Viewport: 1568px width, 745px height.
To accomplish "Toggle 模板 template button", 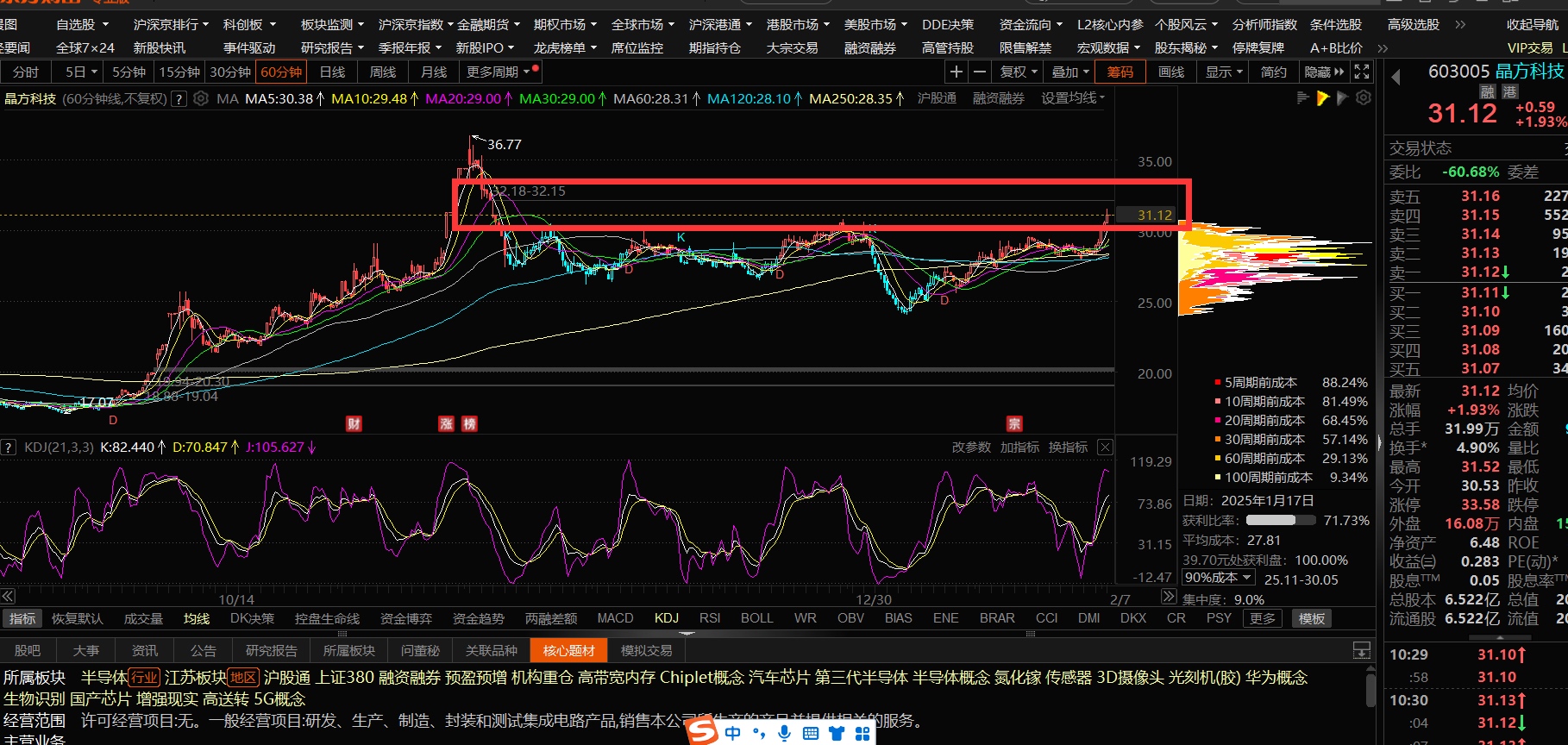I will pos(1312,618).
